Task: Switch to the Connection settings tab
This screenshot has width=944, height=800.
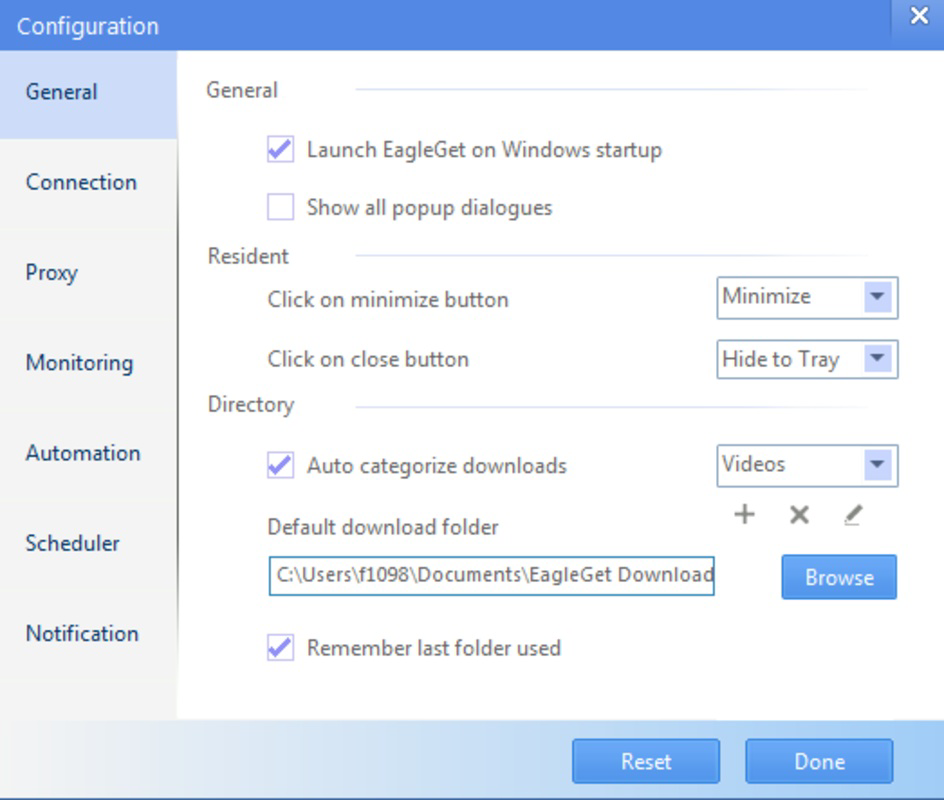Action: 80,183
